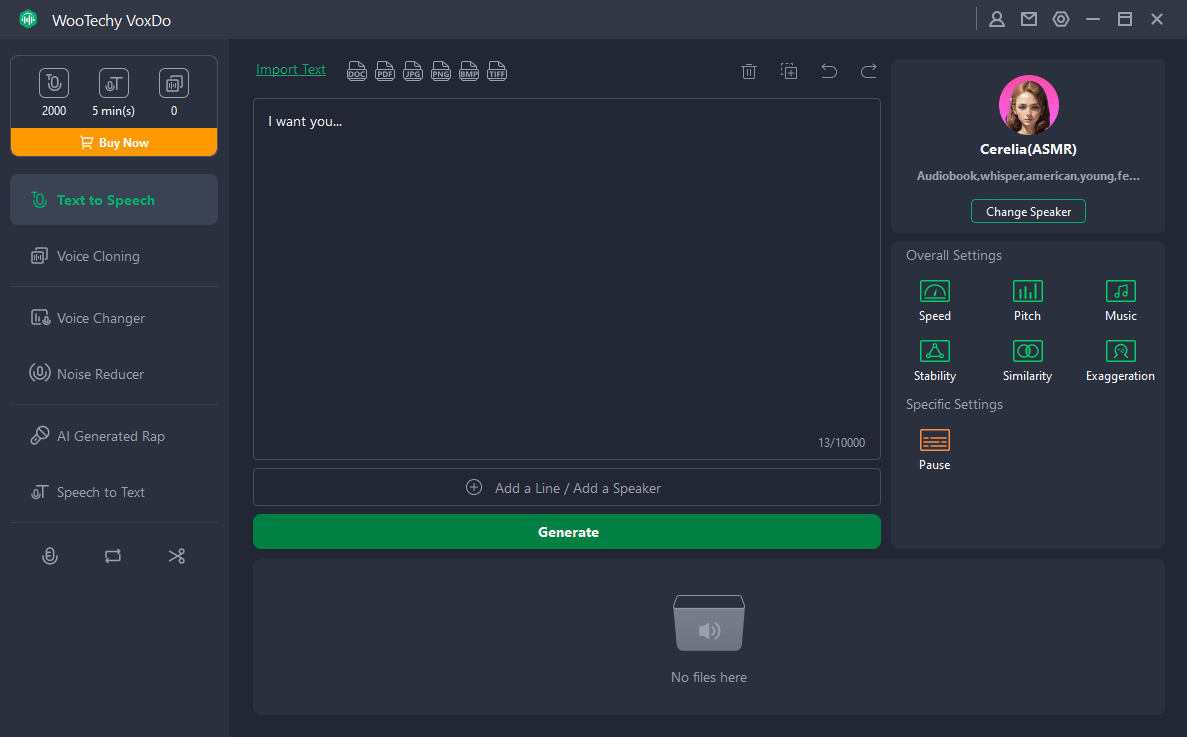Open the Voice Changer section
The width and height of the screenshot is (1187, 737).
click(x=100, y=318)
